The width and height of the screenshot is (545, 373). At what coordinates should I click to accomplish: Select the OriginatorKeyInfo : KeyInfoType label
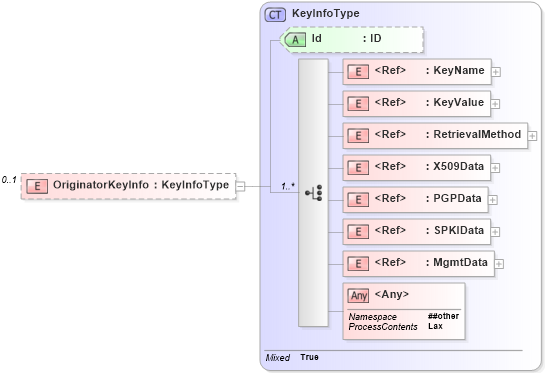(x=141, y=185)
